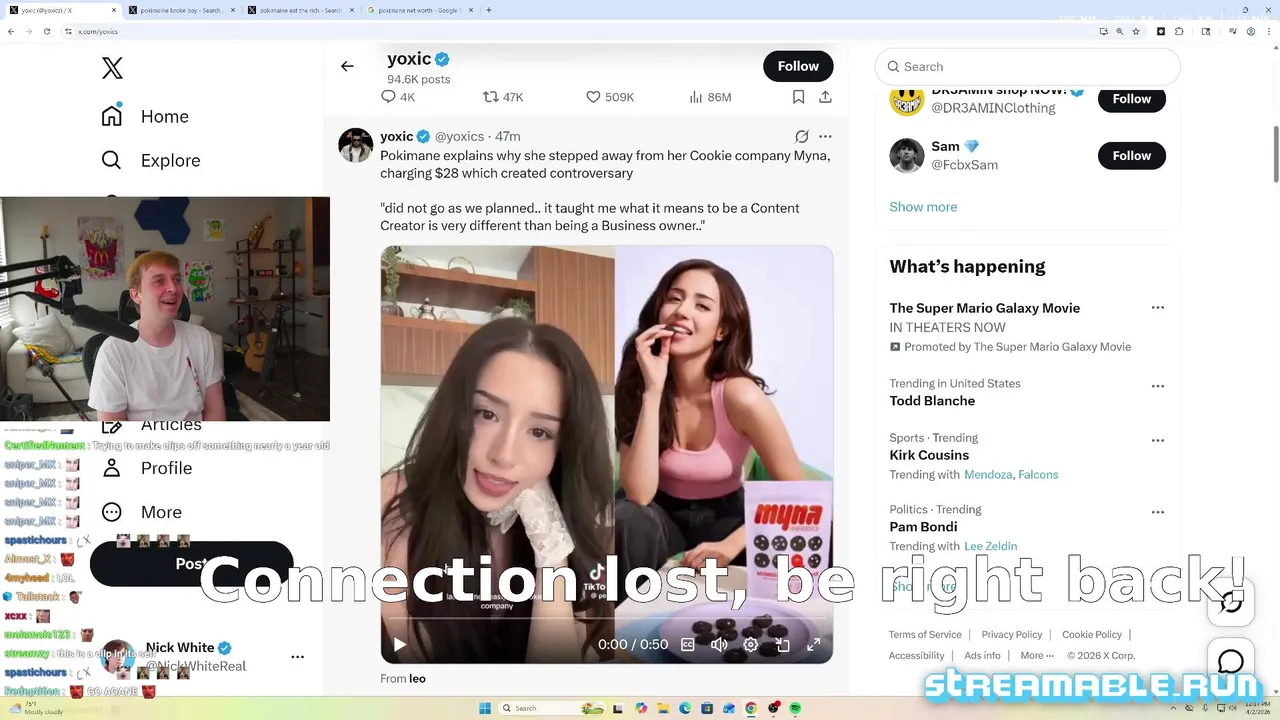
Task: Open the Falcons trending link
Action: pyautogui.click(x=1038, y=474)
